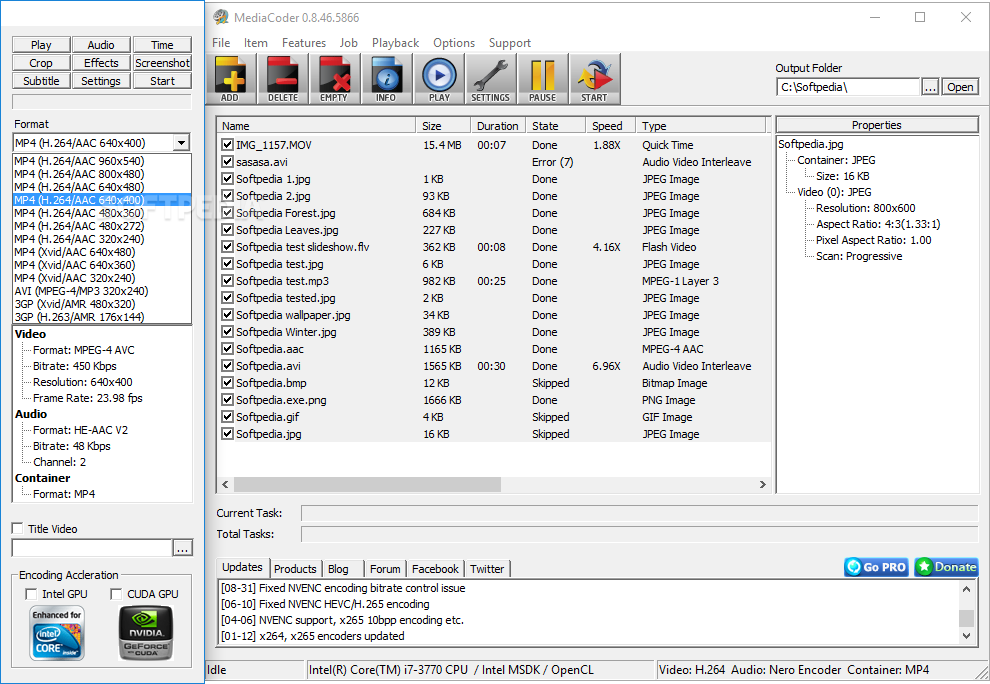Screen dimensions: 990x684
Task: Click the Donate star button
Action: pyautogui.click(x=946, y=567)
